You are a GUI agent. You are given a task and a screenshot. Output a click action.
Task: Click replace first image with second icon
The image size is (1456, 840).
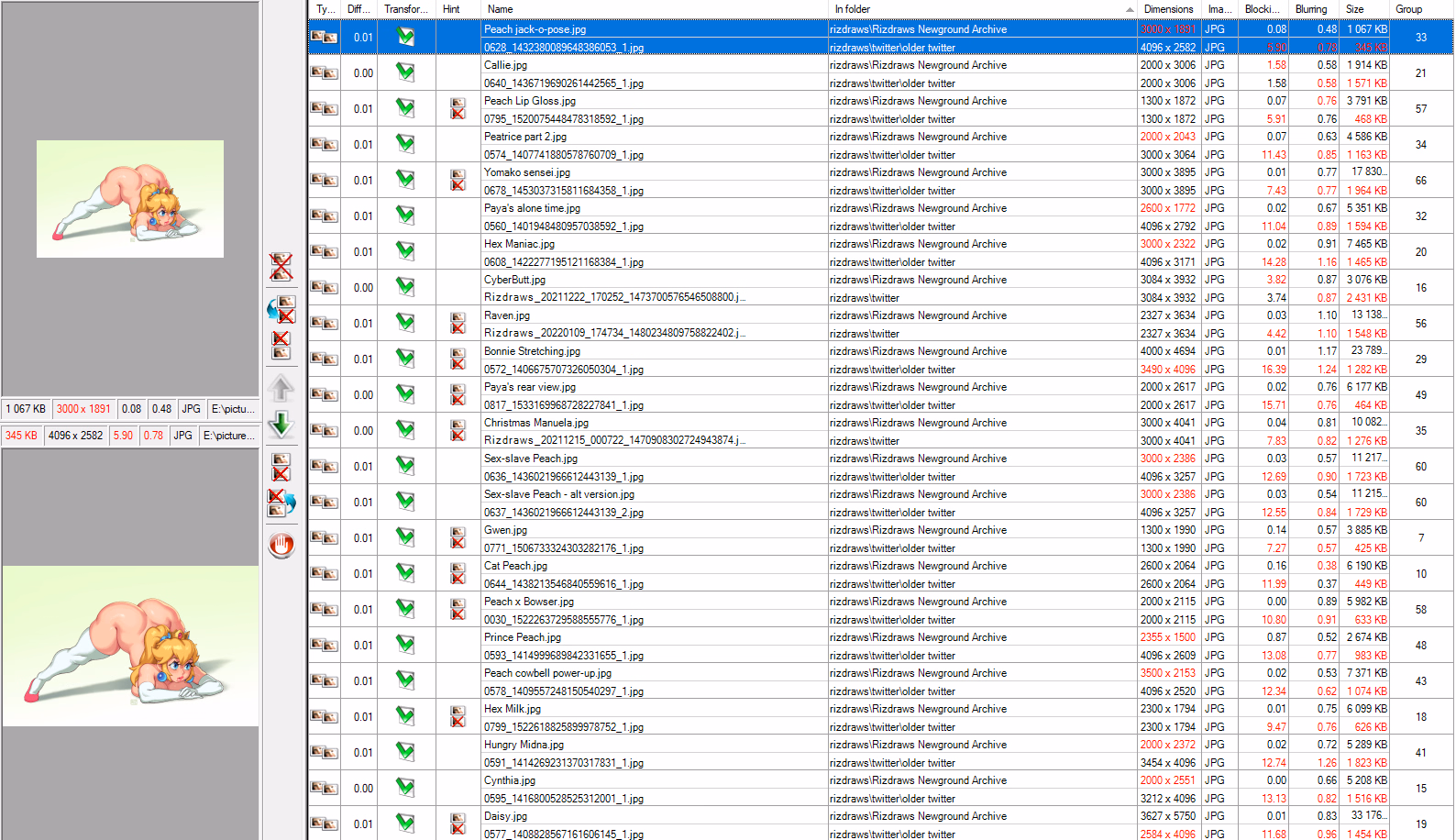(x=281, y=503)
